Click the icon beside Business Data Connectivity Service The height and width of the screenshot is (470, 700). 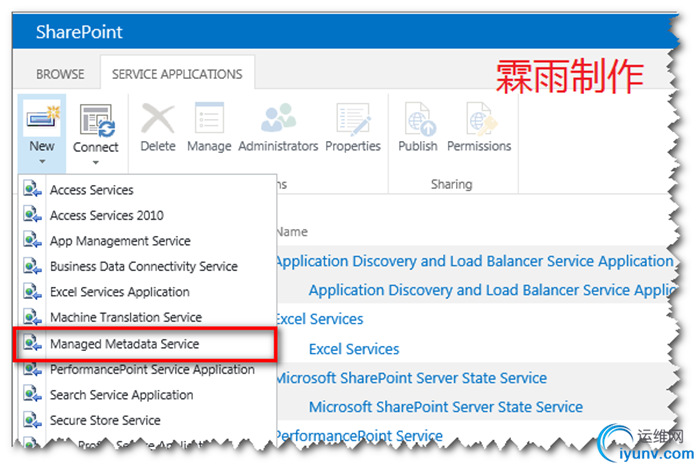point(32,266)
